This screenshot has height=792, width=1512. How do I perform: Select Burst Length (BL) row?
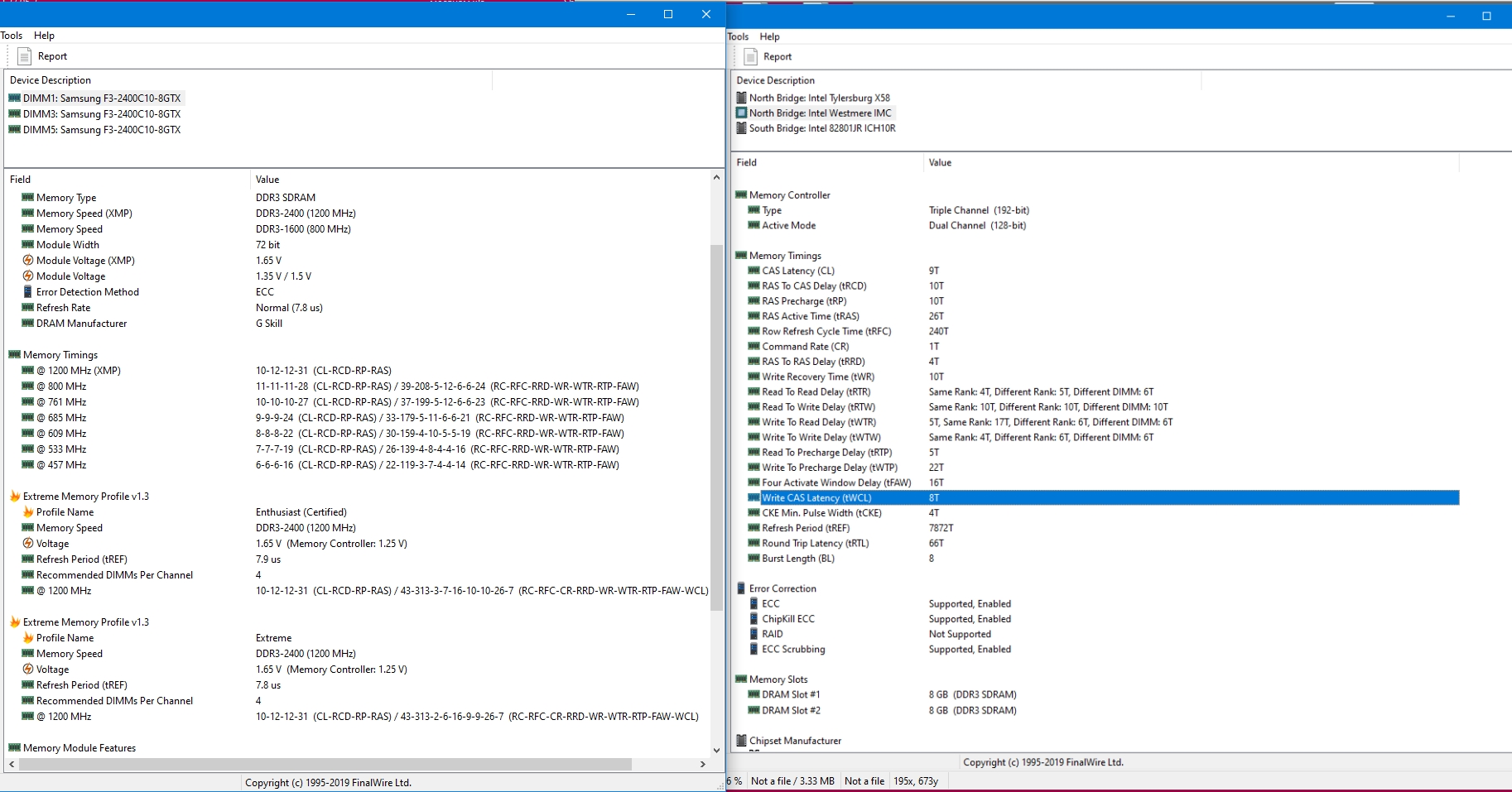coord(1103,558)
